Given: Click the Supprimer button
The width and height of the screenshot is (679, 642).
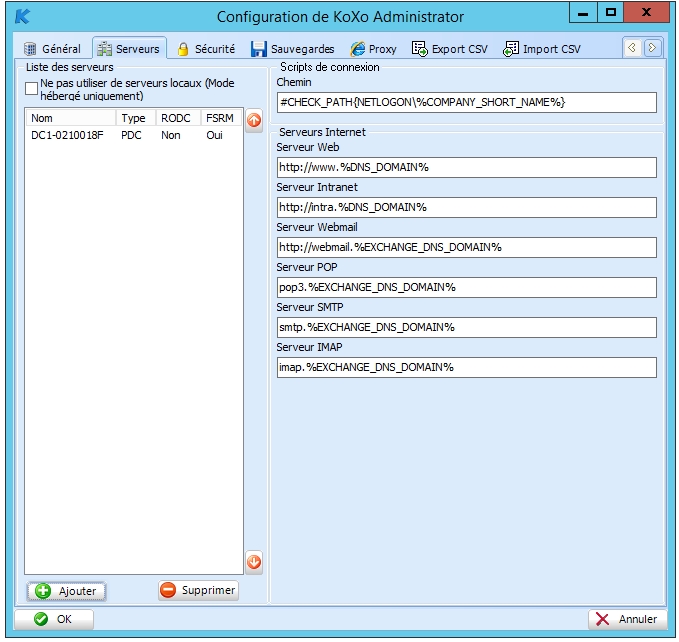Looking at the screenshot, I should (198, 590).
